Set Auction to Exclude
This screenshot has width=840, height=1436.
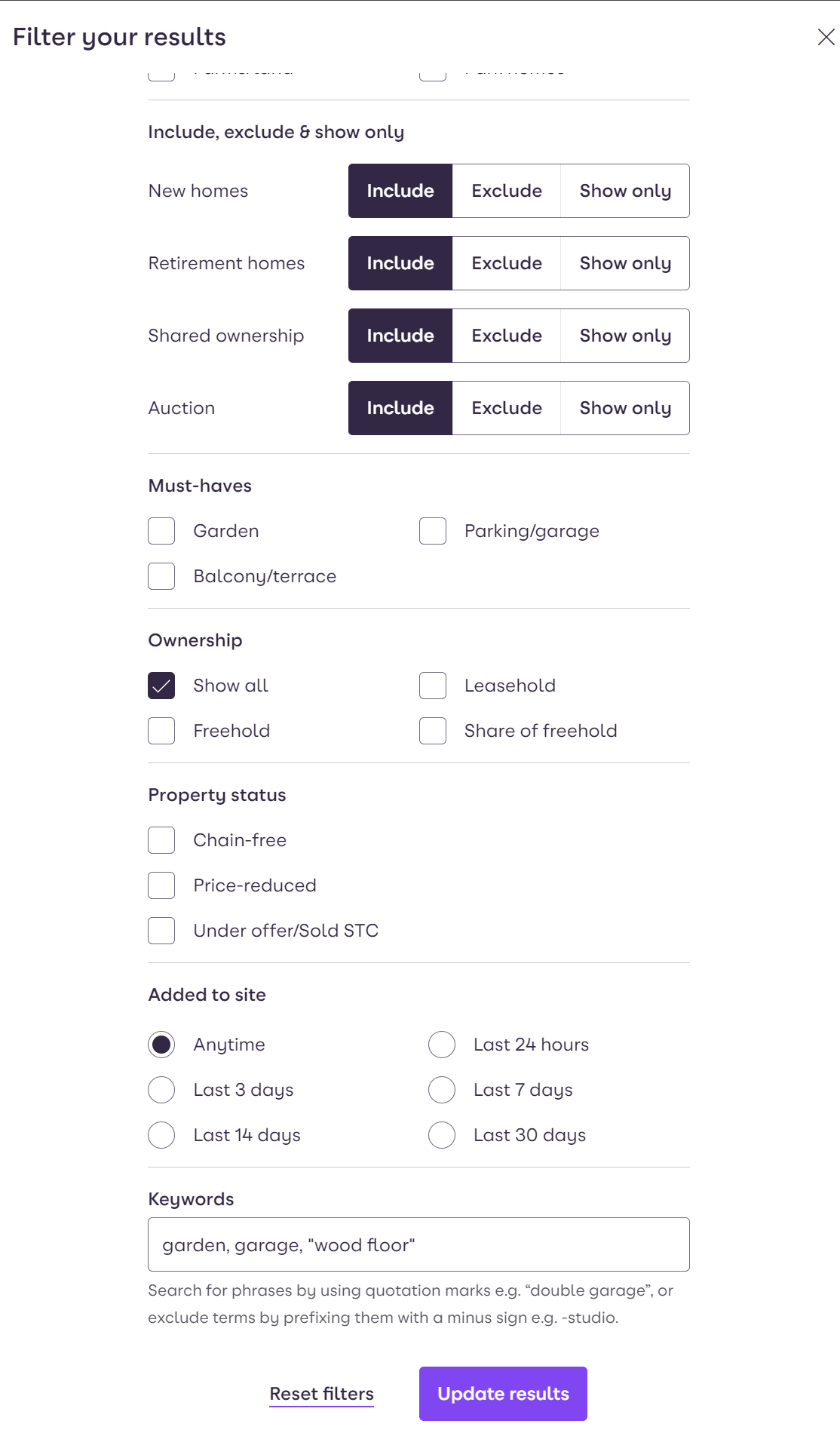pyautogui.click(x=507, y=408)
